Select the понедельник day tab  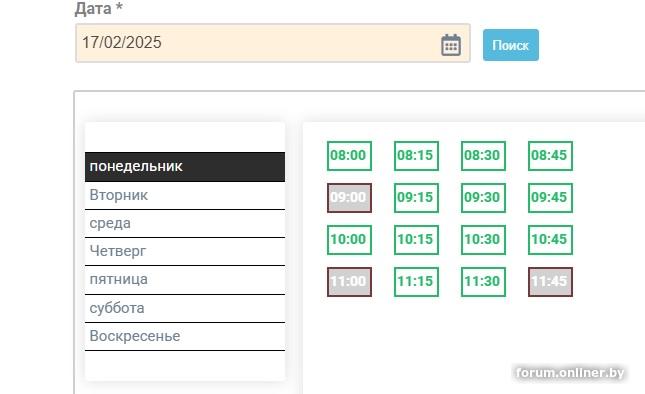coord(185,167)
